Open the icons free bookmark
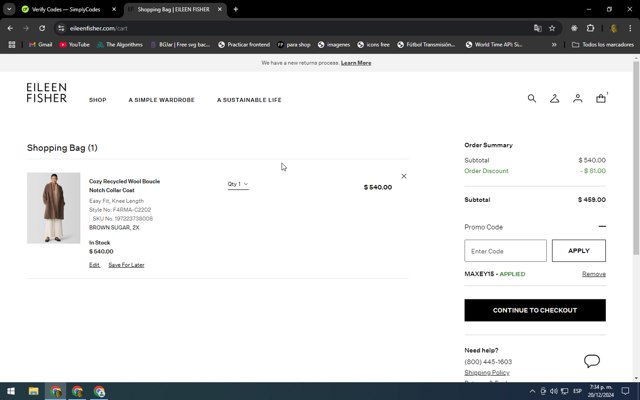Screen dimensions: 640x400 [x=373, y=44]
